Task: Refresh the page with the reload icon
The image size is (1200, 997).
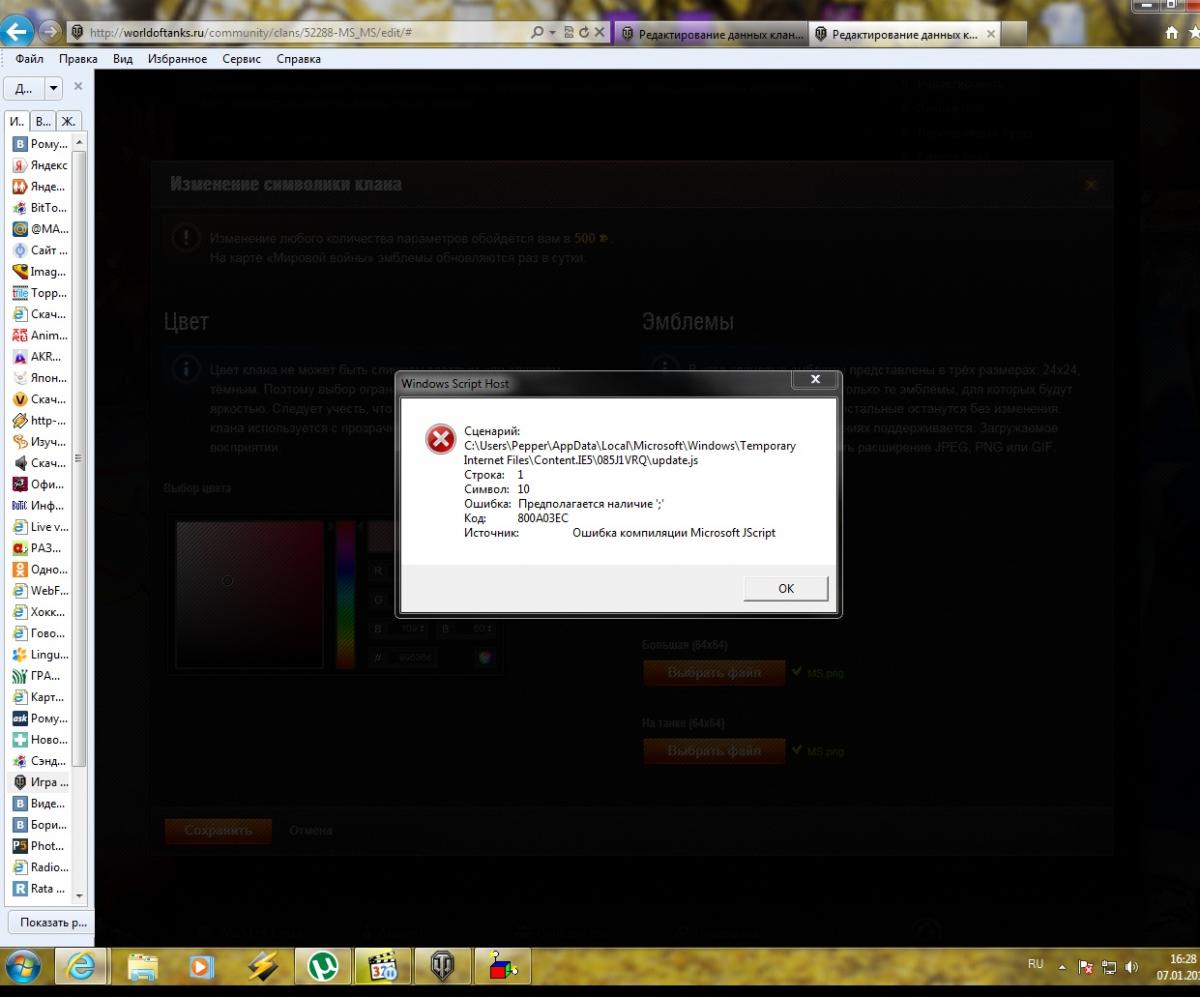Action: (583, 32)
